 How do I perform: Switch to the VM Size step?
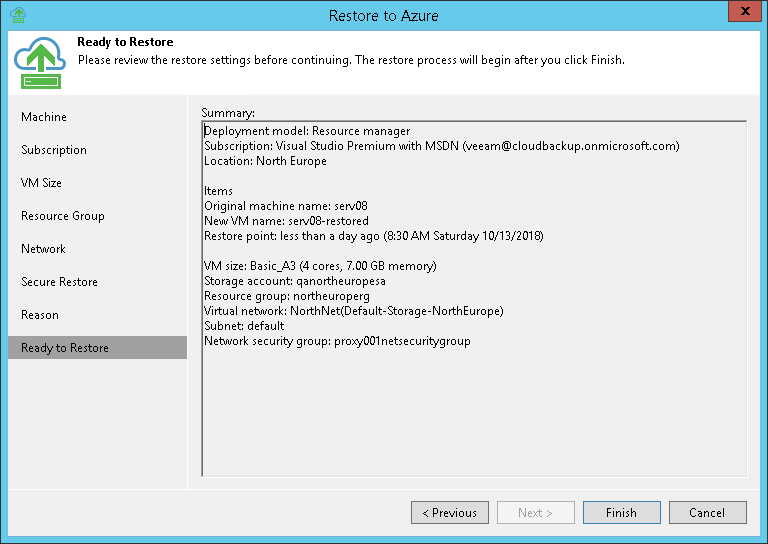click(41, 183)
